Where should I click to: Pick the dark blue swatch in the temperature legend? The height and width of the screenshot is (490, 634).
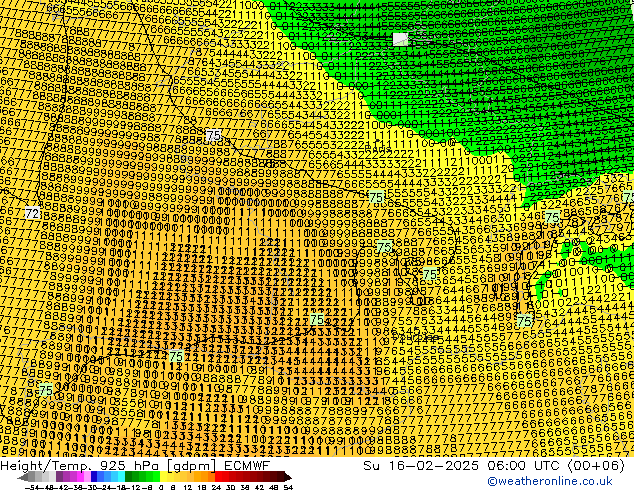pyautogui.click(x=94, y=477)
